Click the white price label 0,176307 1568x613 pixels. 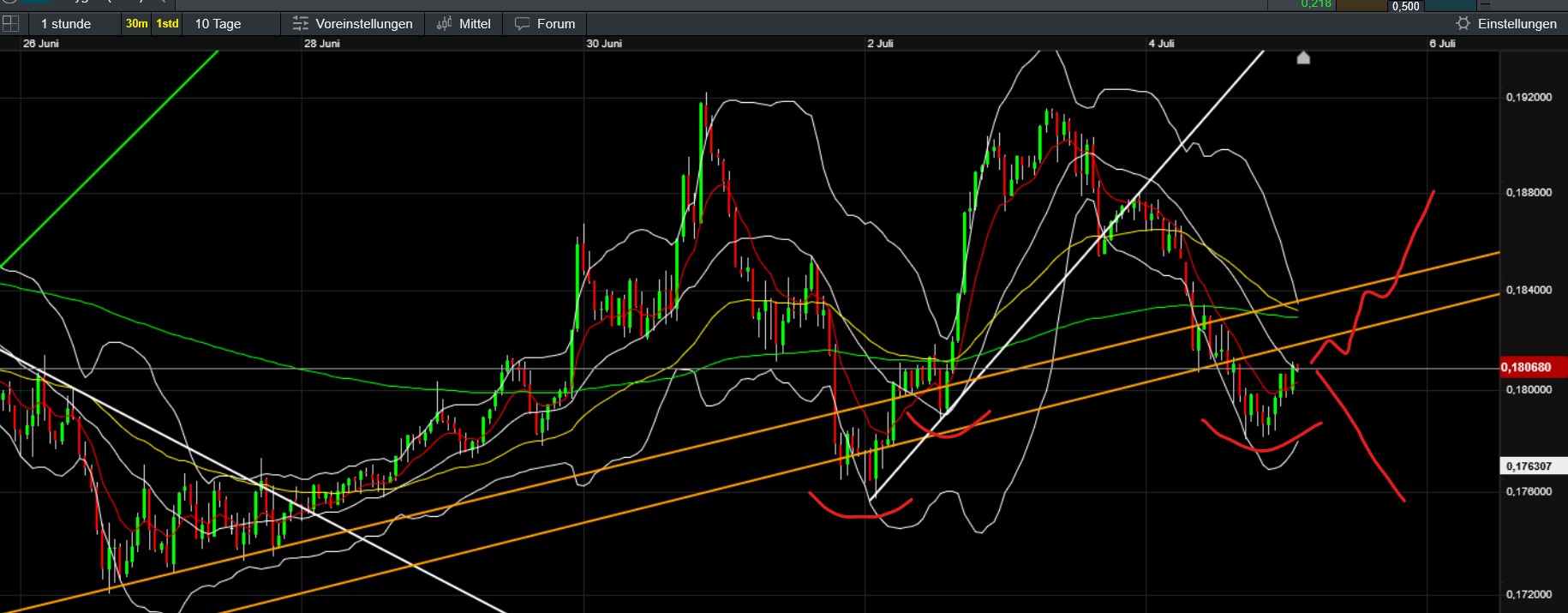[x=1533, y=466]
